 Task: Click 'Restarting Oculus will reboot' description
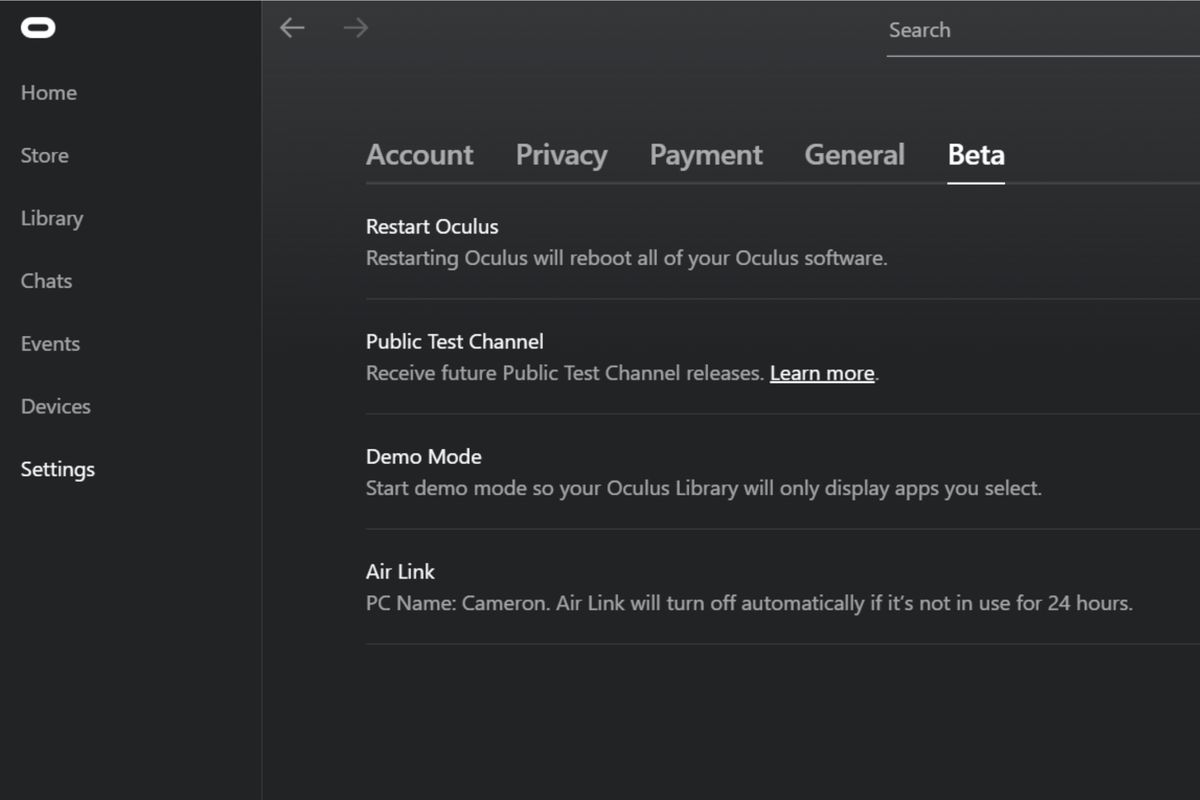click(627, 259)
